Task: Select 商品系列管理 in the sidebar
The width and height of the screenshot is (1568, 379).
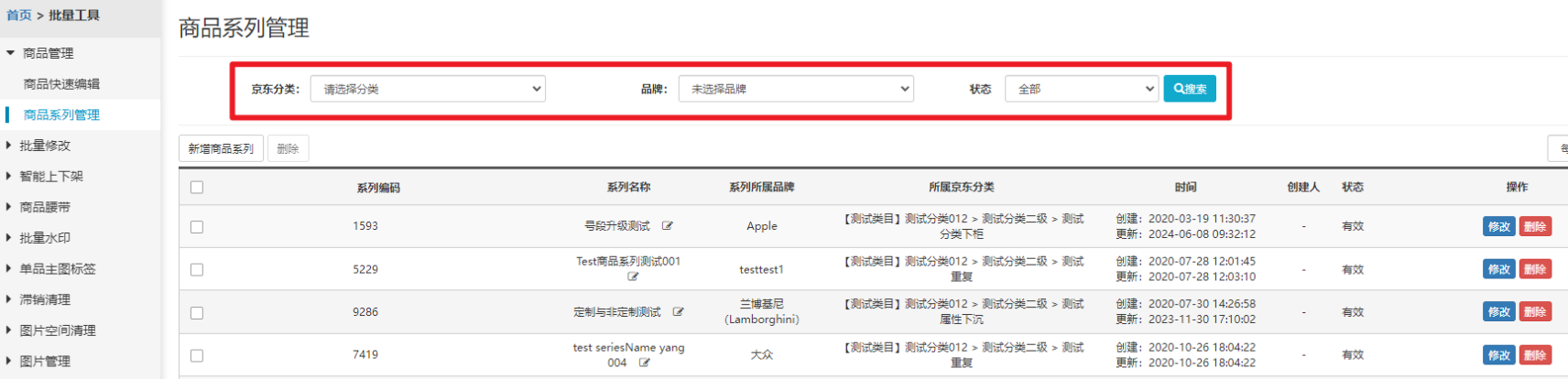Action: pos(61,115)
